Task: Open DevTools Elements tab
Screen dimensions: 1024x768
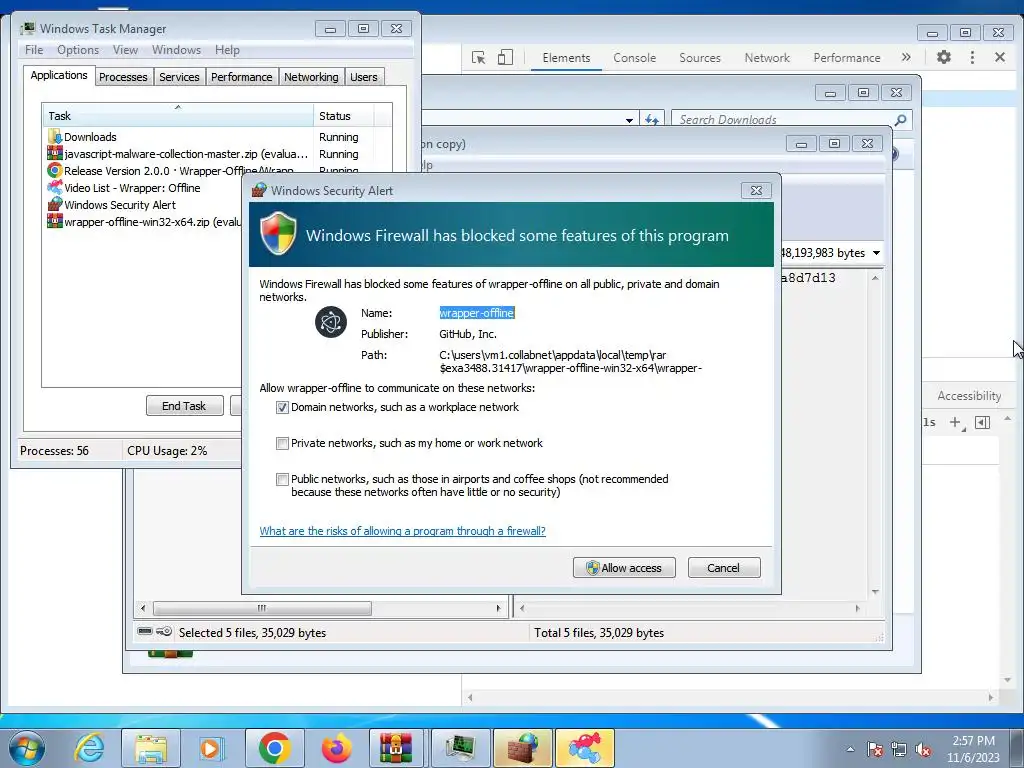Action: coord(566,57)
